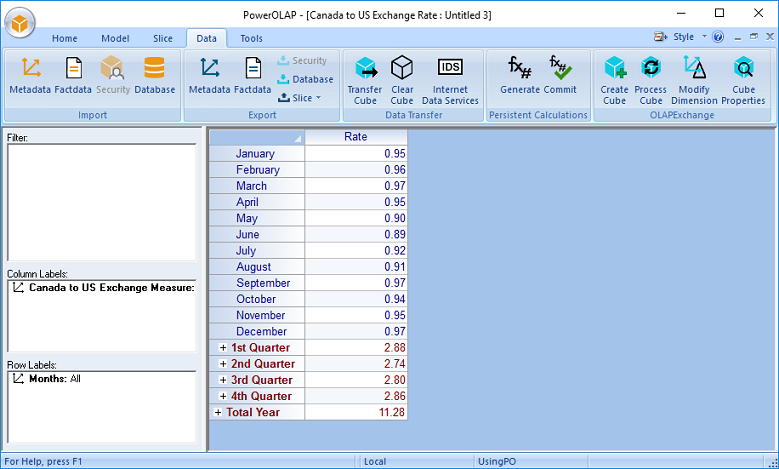
Task: Click the grid corner select-all cell
Action: [257, 137]
